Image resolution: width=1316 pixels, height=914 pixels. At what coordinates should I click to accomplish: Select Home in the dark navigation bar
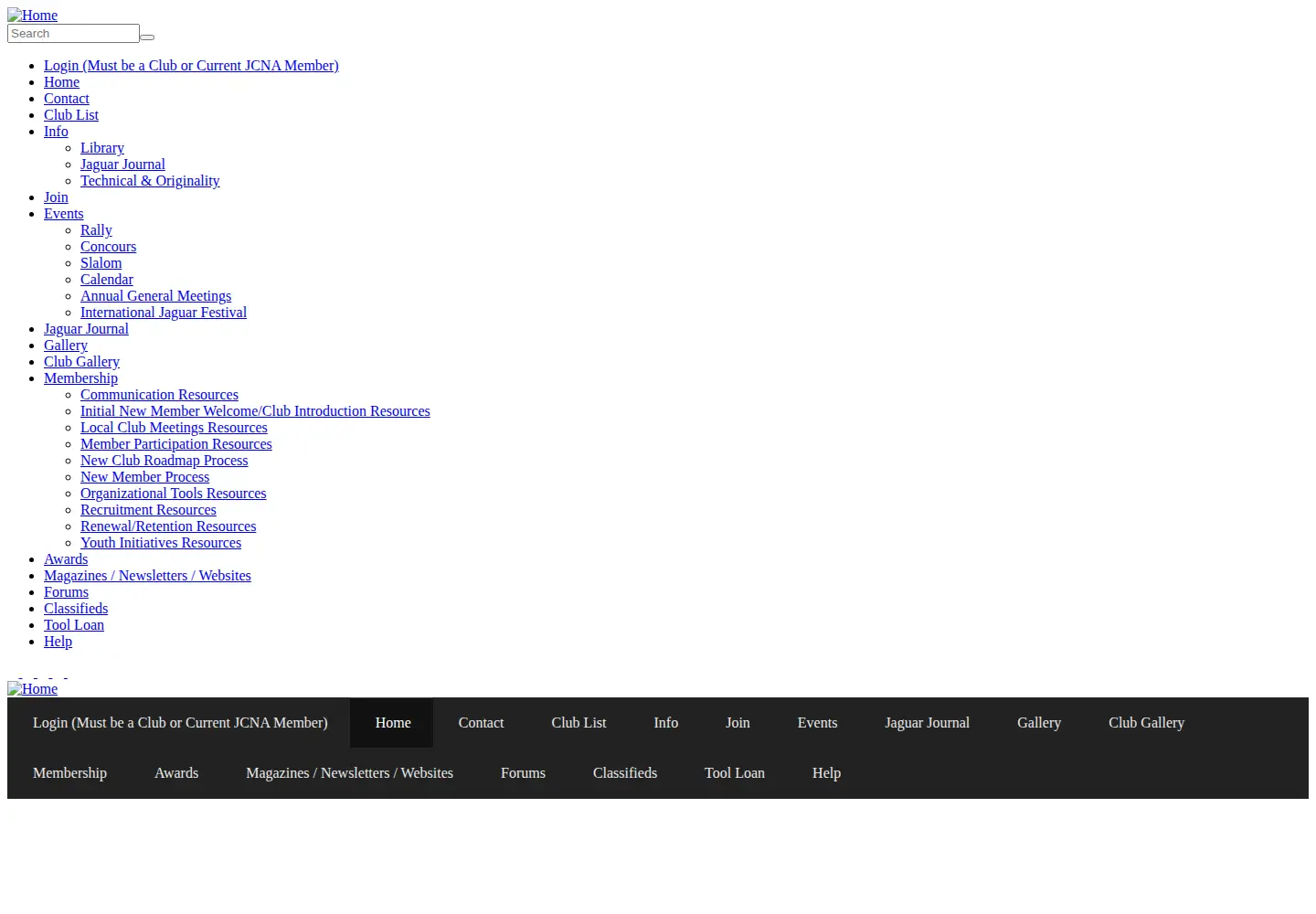(393, 723)
